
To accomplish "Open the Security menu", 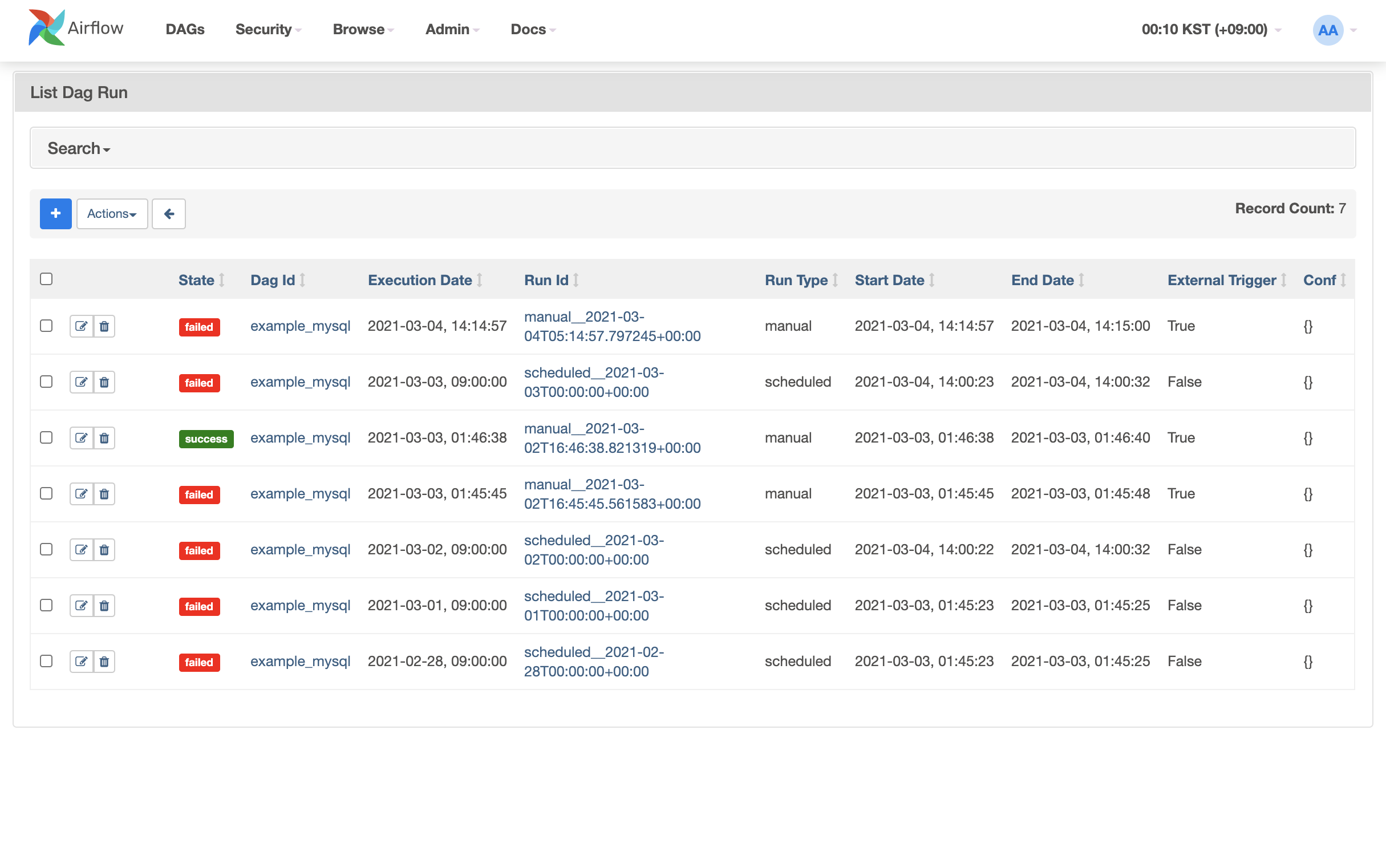I will (x=268, y=29).
